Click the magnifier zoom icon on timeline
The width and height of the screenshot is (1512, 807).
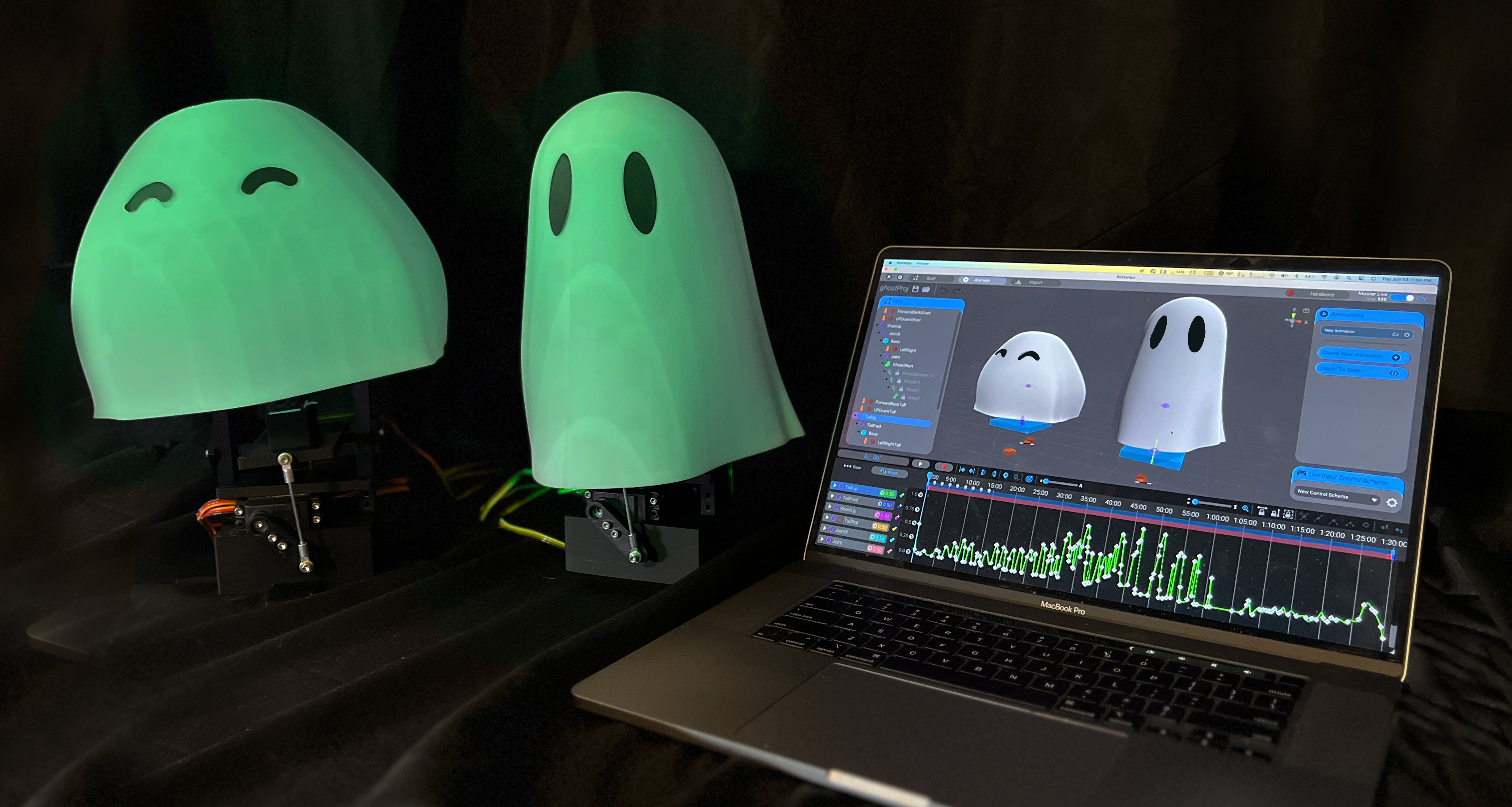(1246, 508)
